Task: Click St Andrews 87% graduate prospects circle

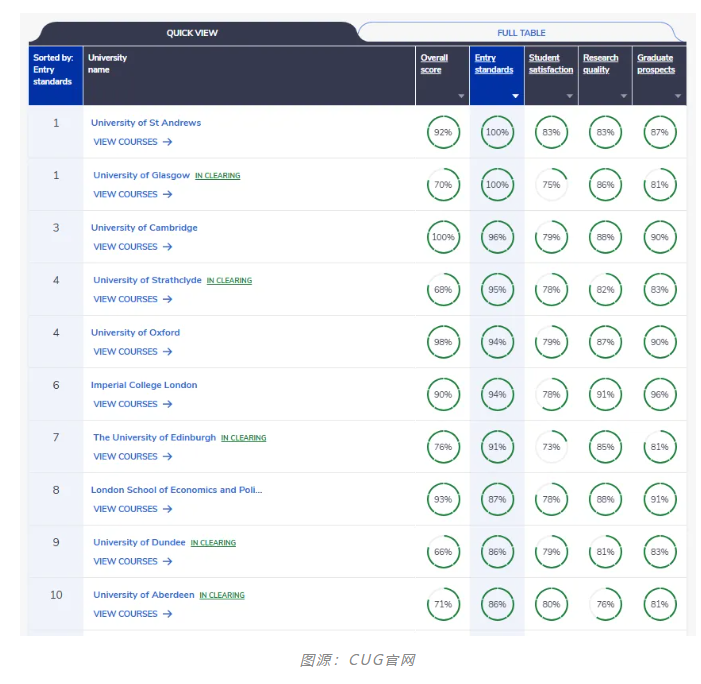Action: point(659,132)
